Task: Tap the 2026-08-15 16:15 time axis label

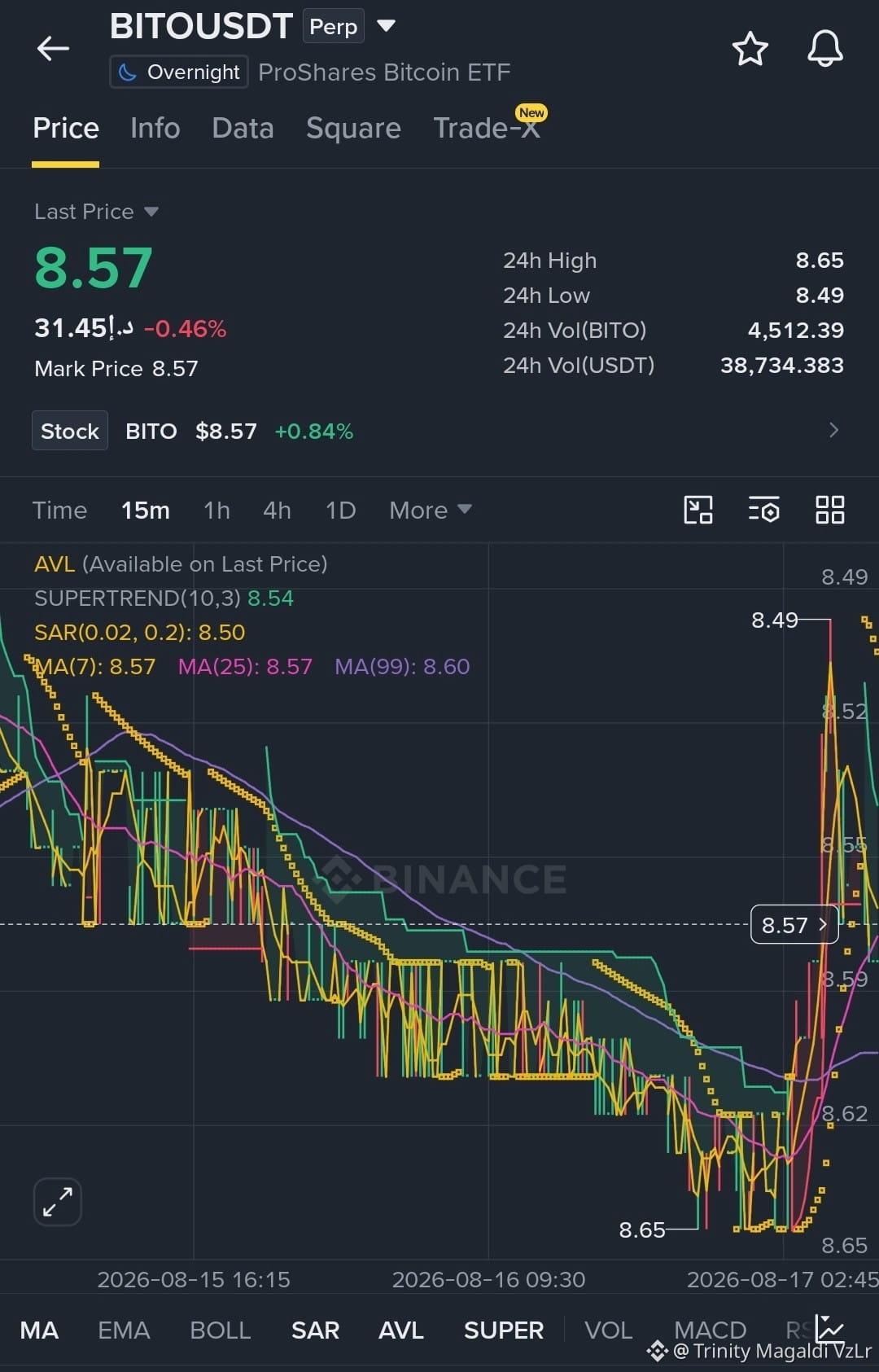Action: [x=194, y=1279]
